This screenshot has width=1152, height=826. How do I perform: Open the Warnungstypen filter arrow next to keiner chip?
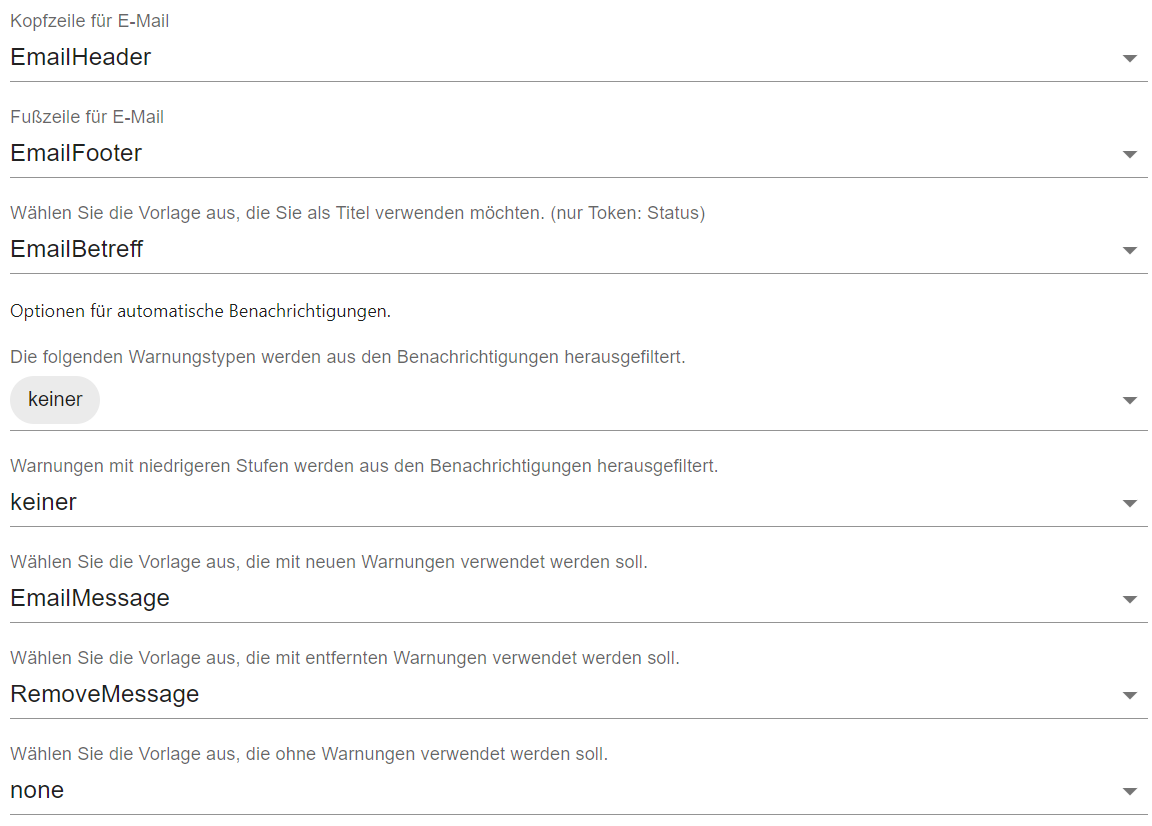(x=1130, y=401)
